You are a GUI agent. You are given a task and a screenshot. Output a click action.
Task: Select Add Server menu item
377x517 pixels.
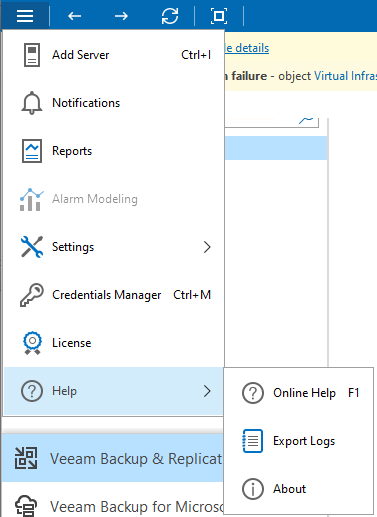click(x=114, y=55)
